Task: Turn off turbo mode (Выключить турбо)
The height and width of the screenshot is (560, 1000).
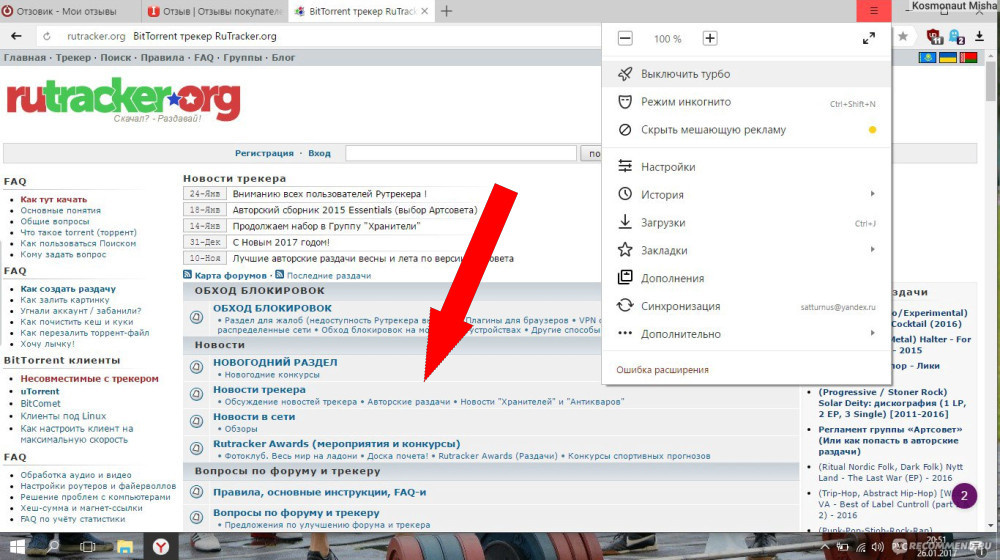Action: [x=746, y=74]
